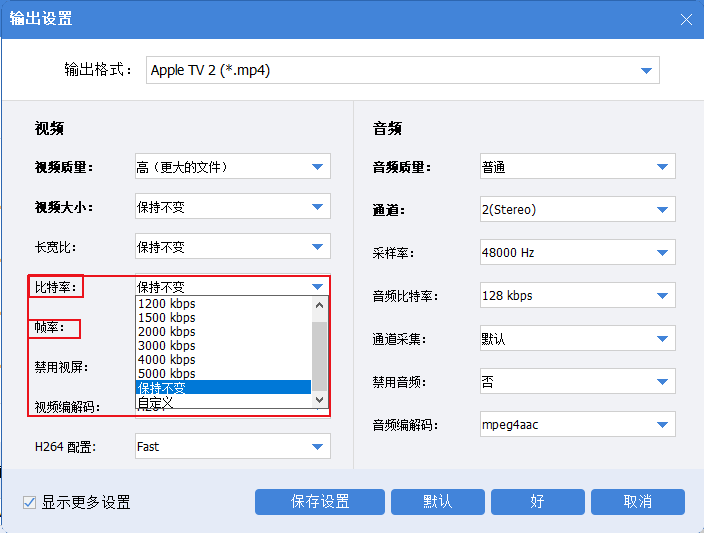Expand the 音频编解码 mpeg4aac dropdown
The image size is (704, 533).
tap(662, 425)
